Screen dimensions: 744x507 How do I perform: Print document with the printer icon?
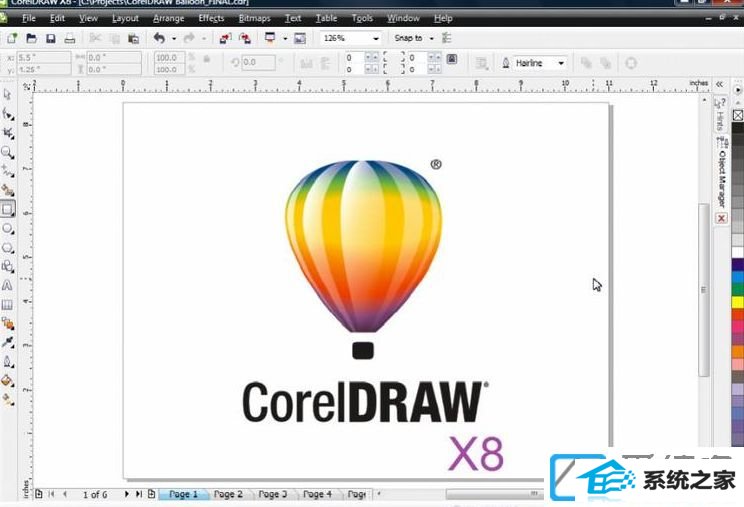70,38
